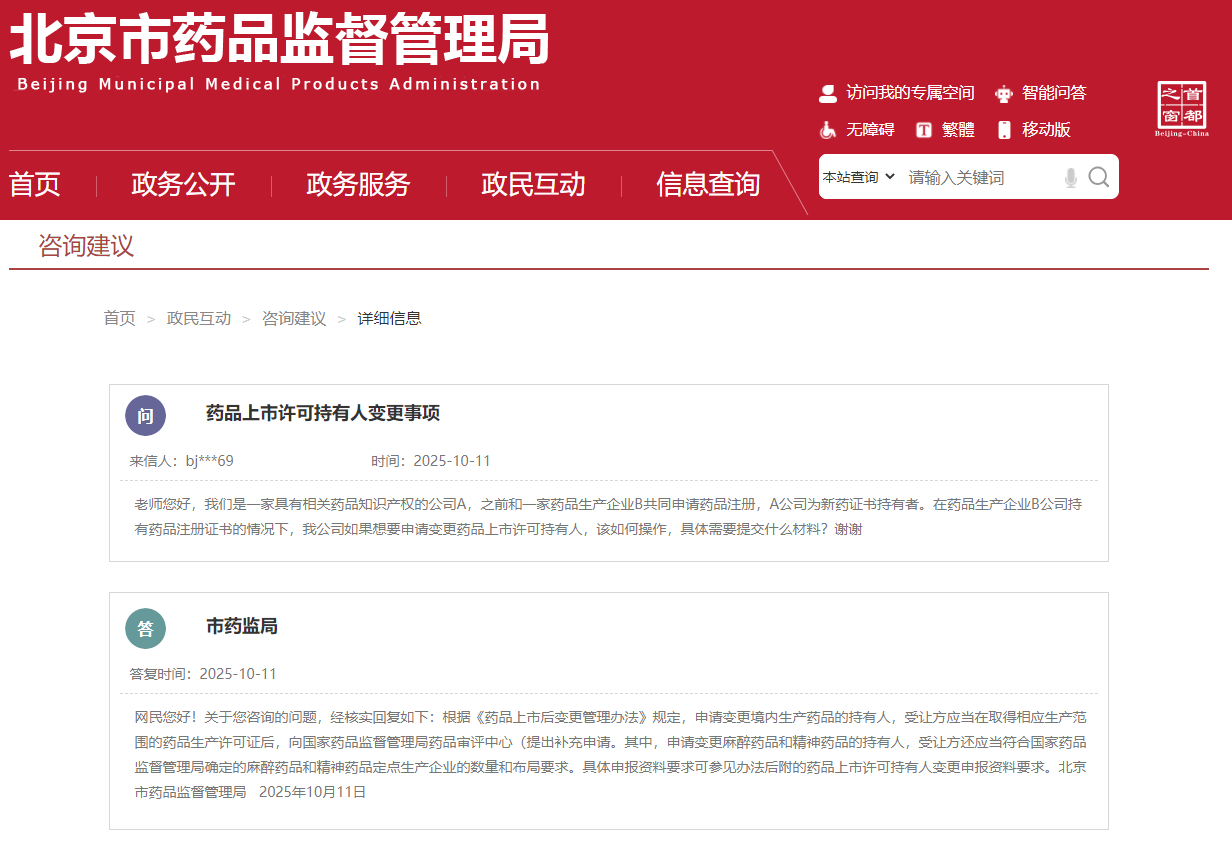Click the 繁體 traditional Chinese icon

pos(922,129)
